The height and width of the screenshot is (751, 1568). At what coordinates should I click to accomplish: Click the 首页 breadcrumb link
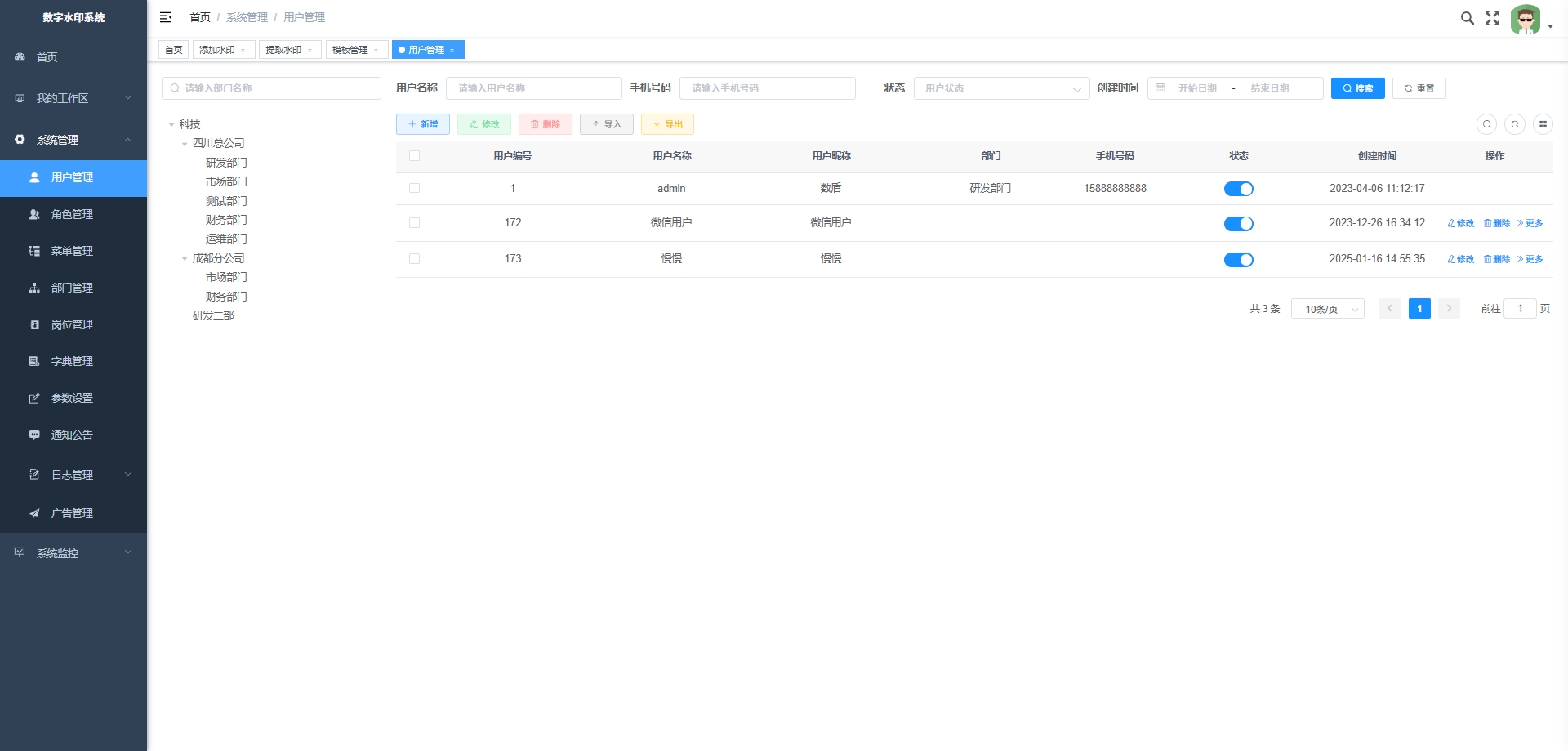point(200,17)
